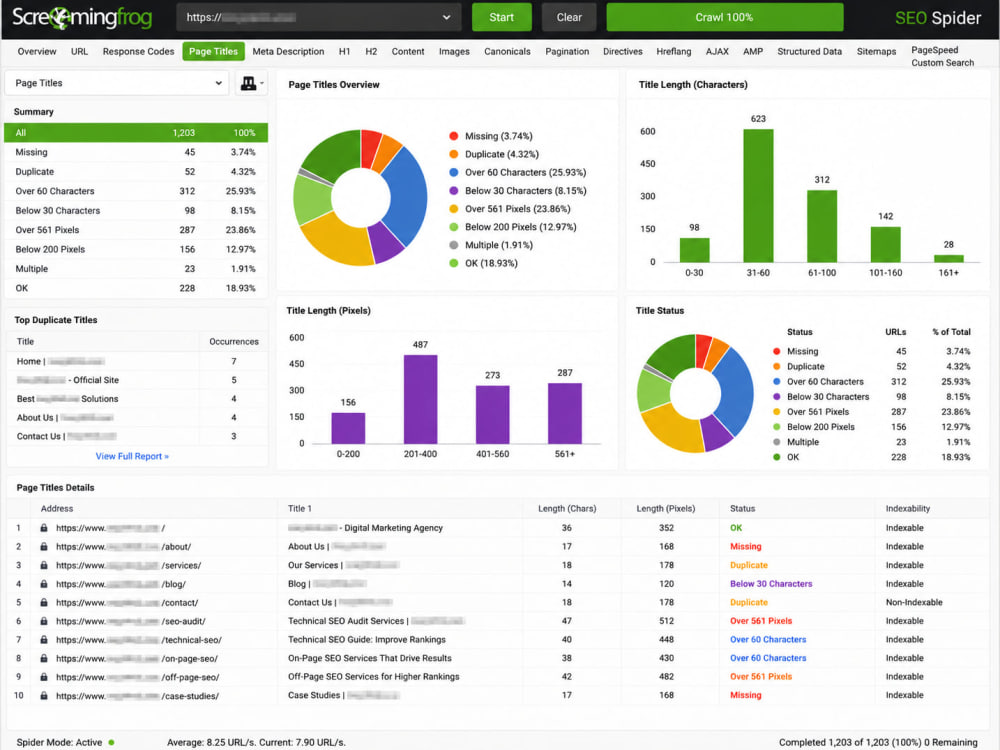Select the 'On-Page SEO Services That Drive Results' title
The width and height of the screenshot is (1000, 750).
[x=370, y=658]
